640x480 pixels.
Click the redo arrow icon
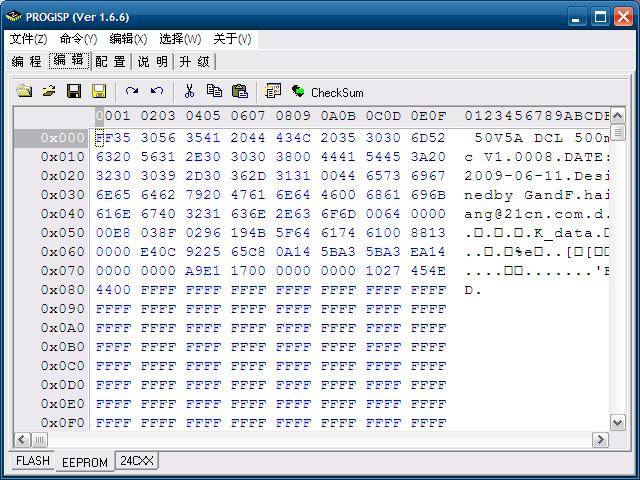[x=131, y=91]
